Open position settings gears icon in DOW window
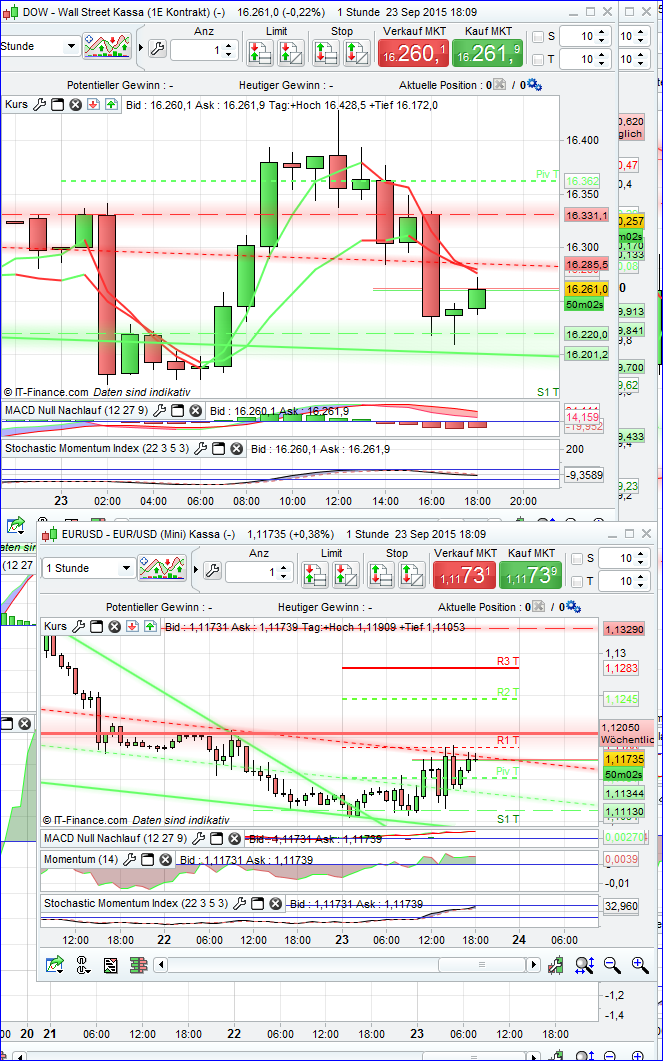Screen dimensions: 663x1061 click(x=534, y=85)
